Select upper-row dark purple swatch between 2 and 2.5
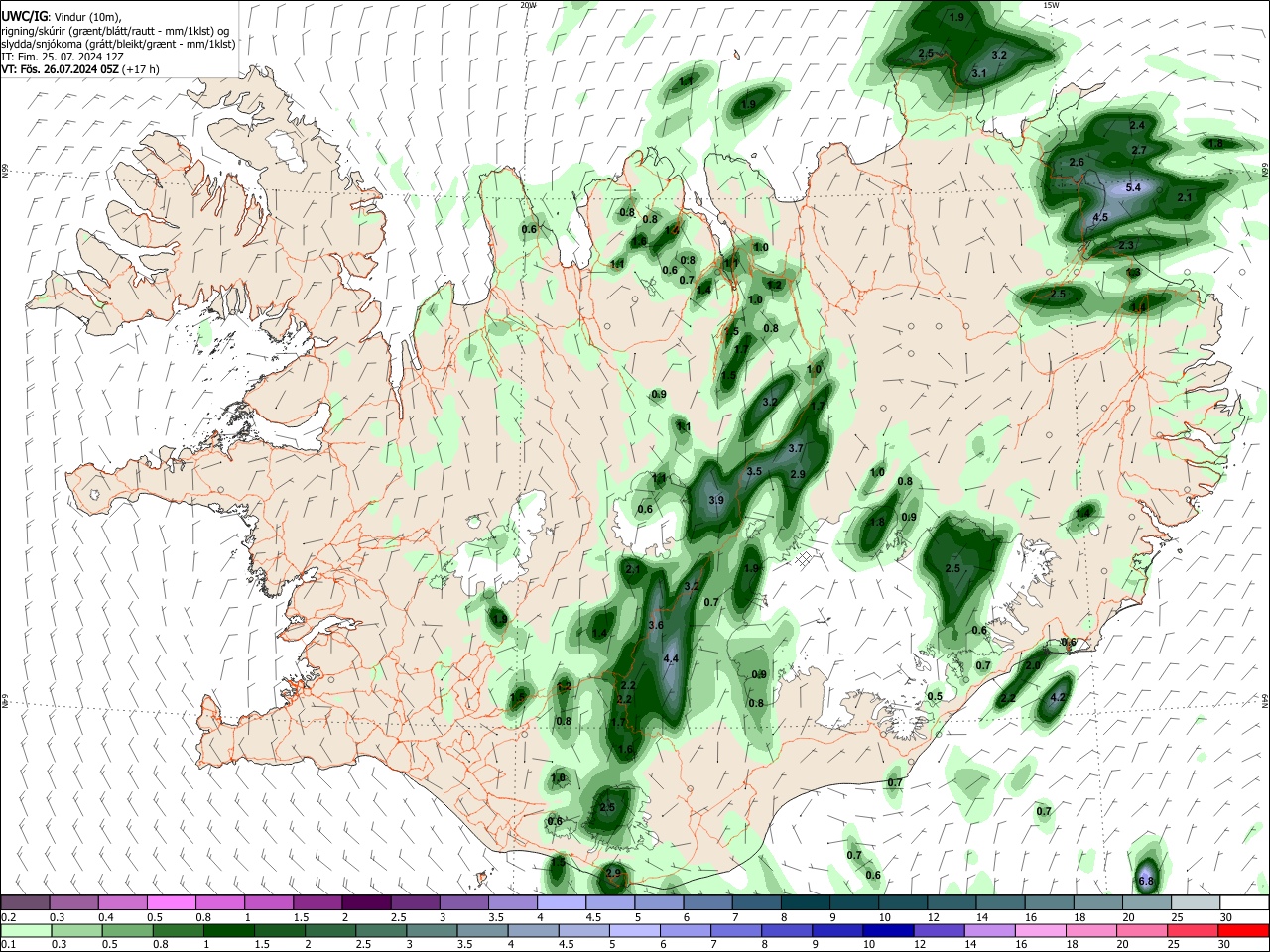This screenshot has width=1270, height=952. 366,903
